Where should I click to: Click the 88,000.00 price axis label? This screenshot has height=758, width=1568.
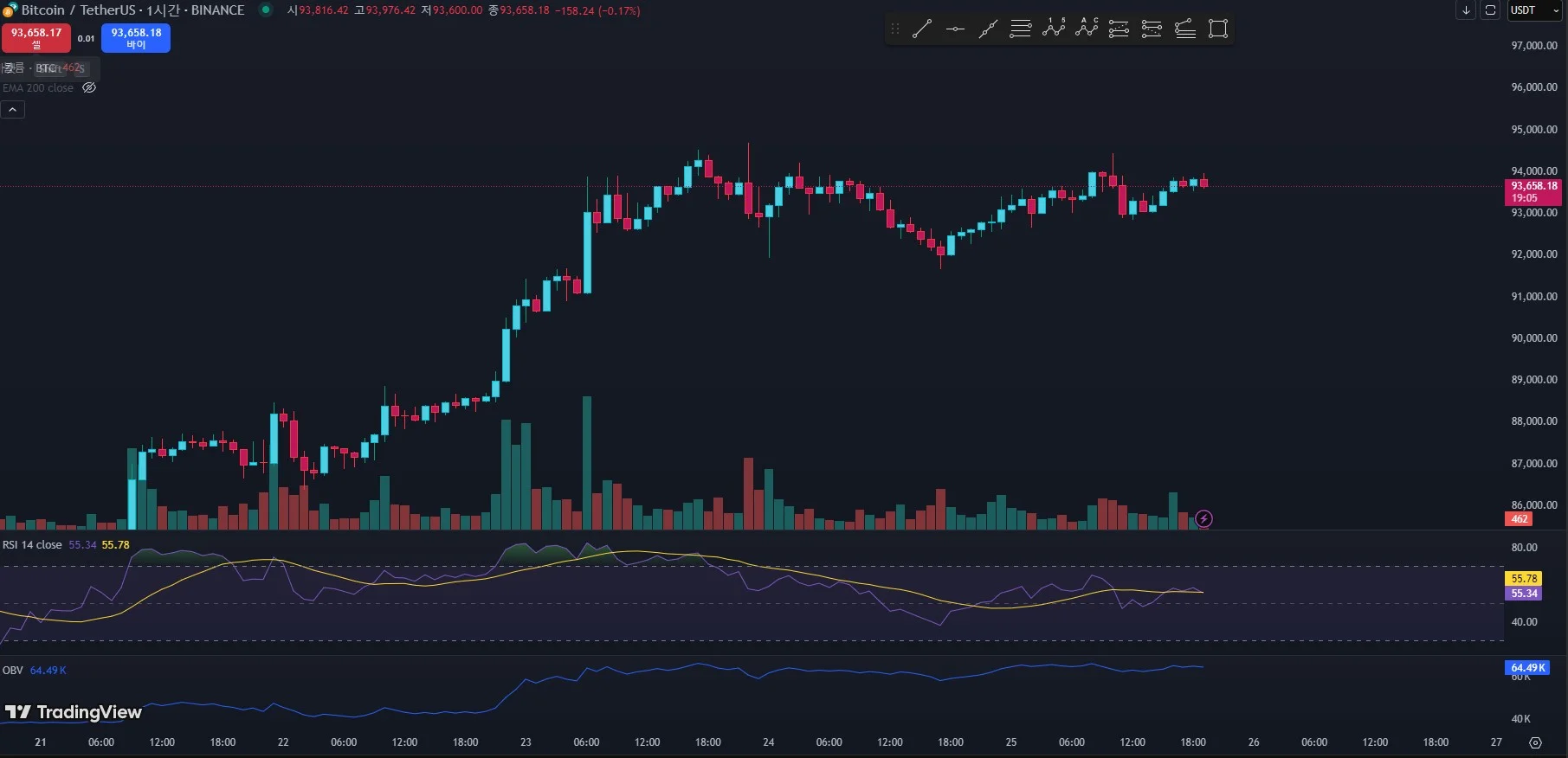1534,421
